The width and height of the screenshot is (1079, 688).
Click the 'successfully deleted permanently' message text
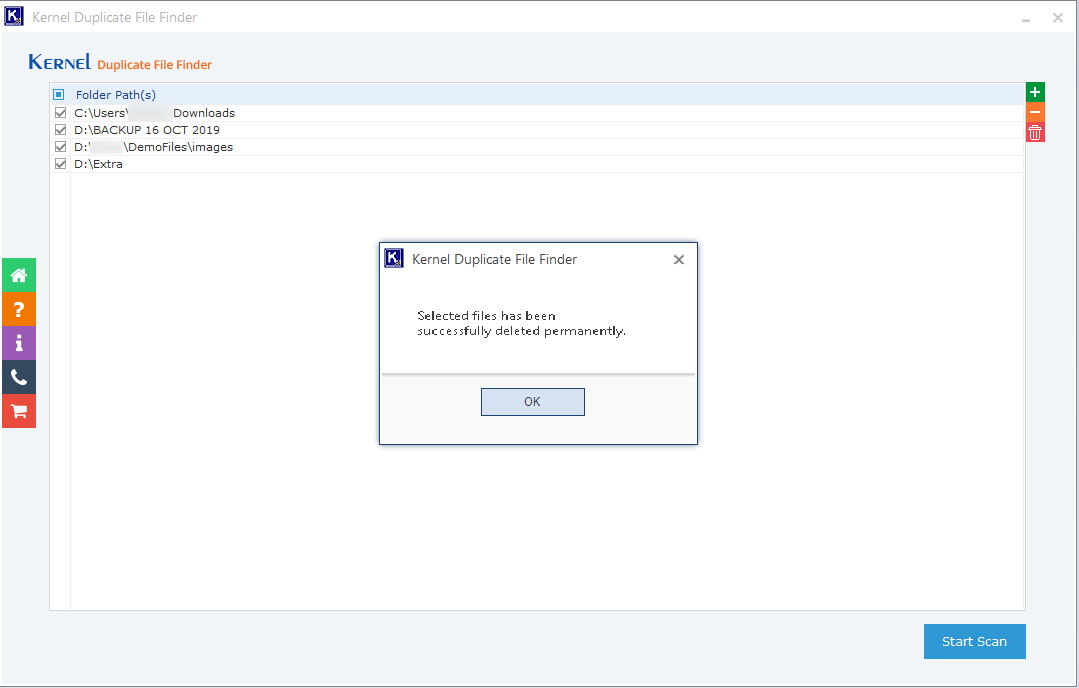point(522,332)
